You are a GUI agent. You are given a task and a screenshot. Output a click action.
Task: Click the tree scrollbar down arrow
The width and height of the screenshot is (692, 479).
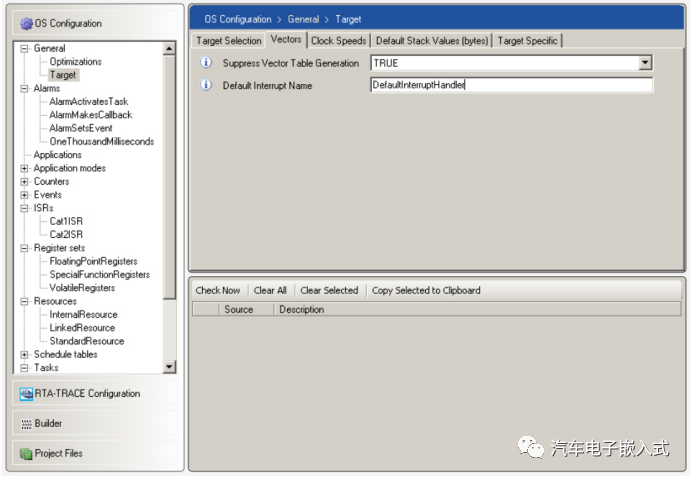click(169, 366)
